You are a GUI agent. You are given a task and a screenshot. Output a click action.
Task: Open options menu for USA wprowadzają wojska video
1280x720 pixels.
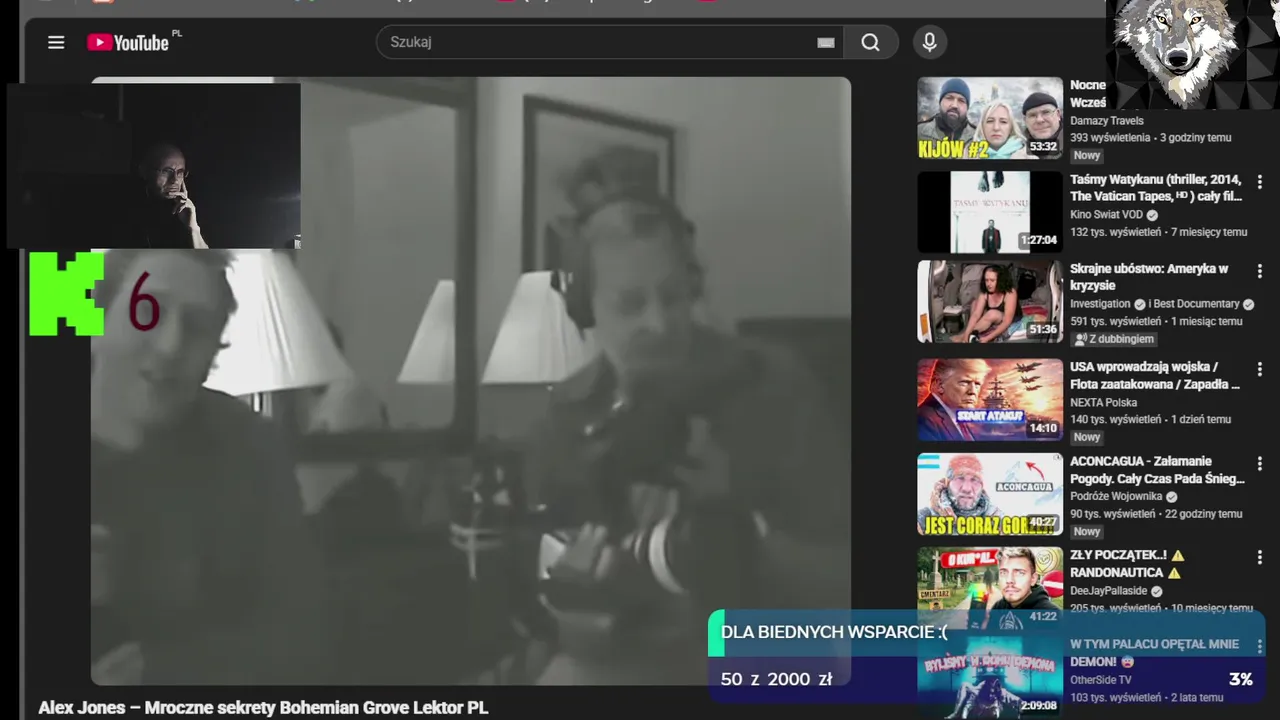click(x=1260, y=370)
